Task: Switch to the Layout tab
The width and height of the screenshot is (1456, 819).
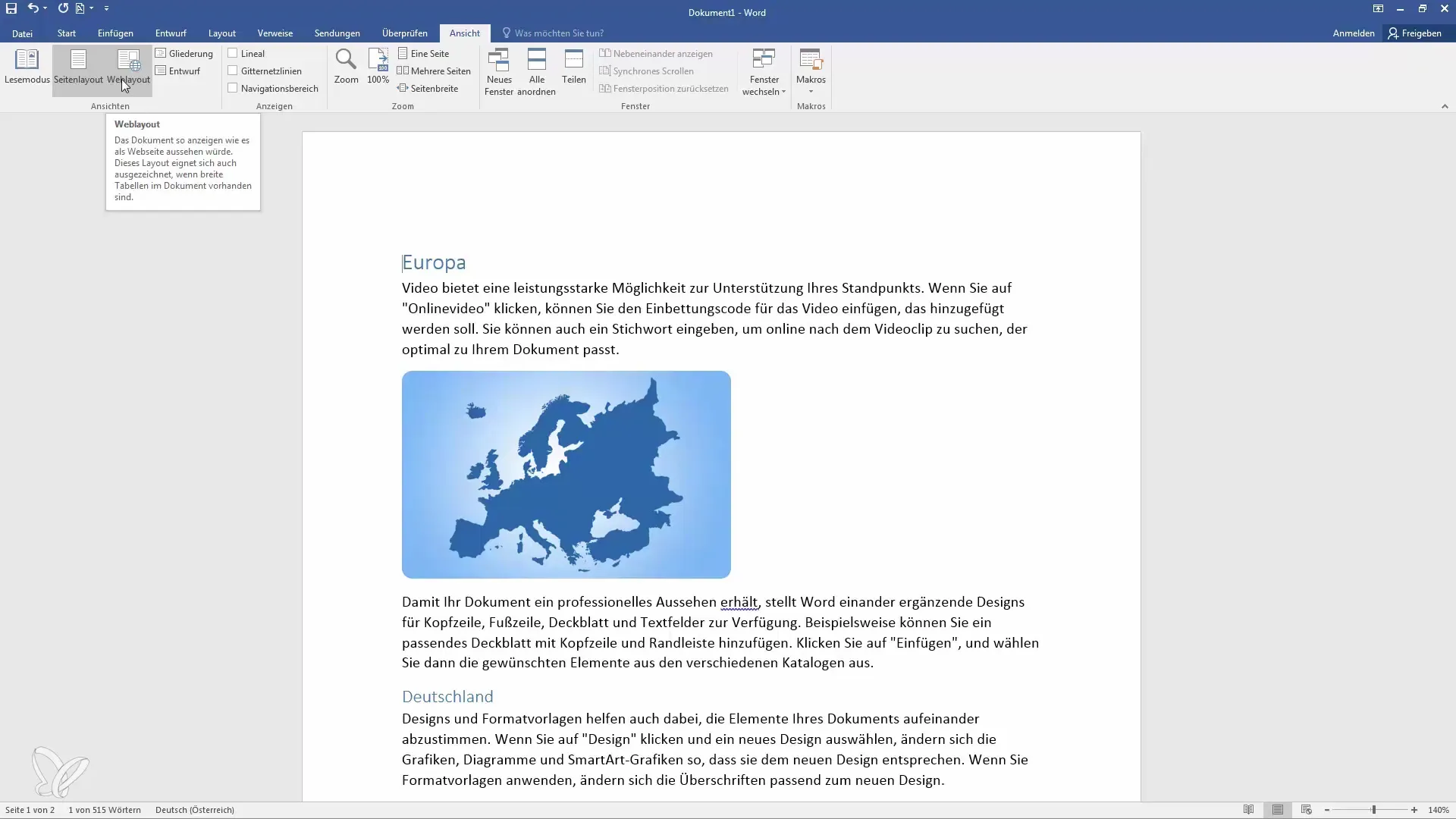Action: [x=222, y=33]
